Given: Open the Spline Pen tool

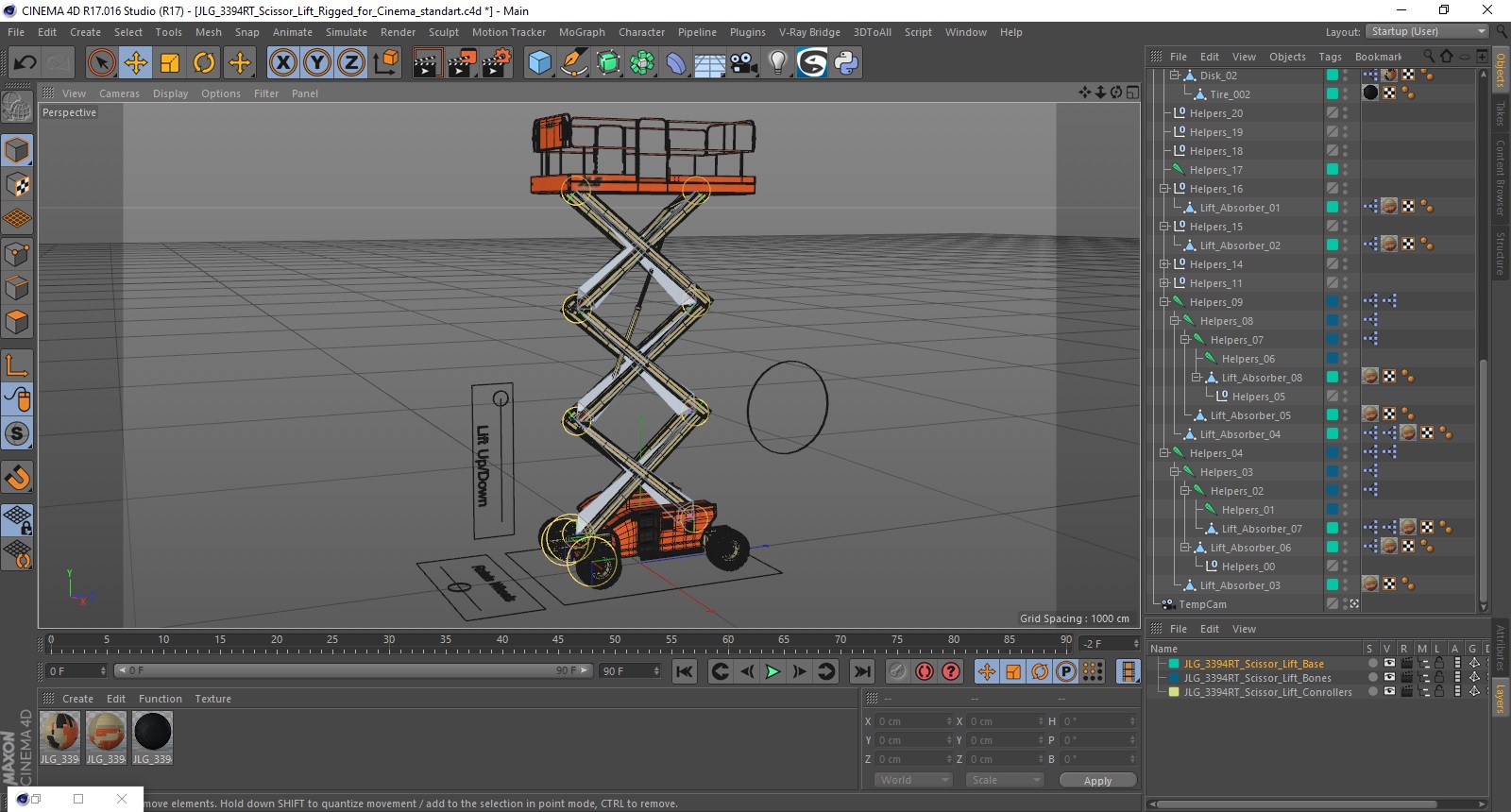Looking at the screenshot, I should point(573,63).
